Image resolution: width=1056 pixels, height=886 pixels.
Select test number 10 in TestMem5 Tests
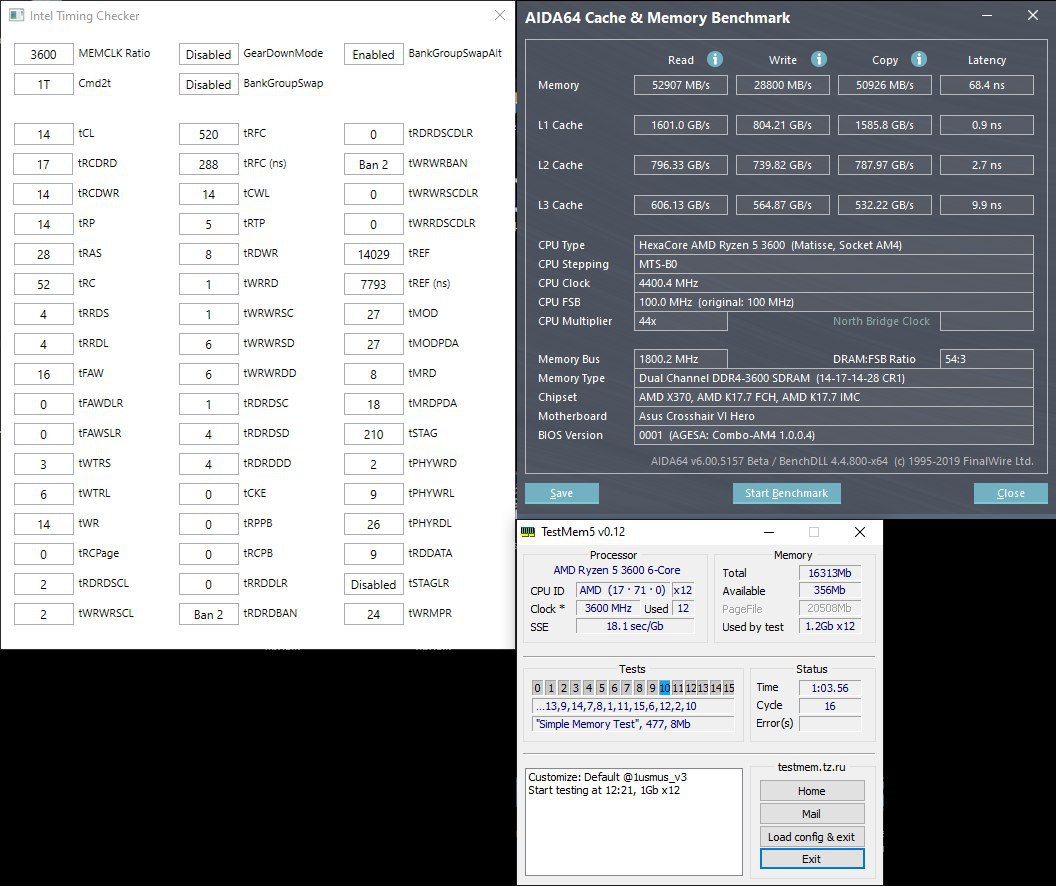[665, 687]
